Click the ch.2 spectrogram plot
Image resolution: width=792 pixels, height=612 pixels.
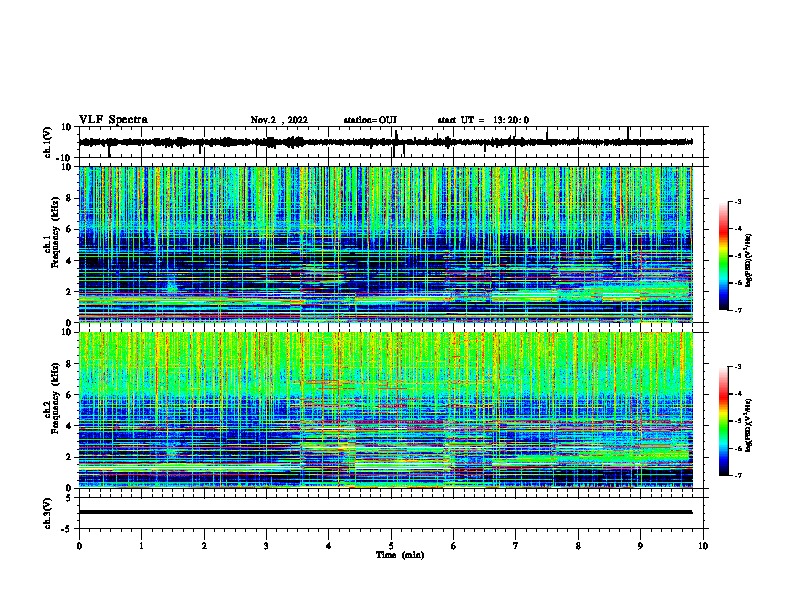tap(386, 410)
